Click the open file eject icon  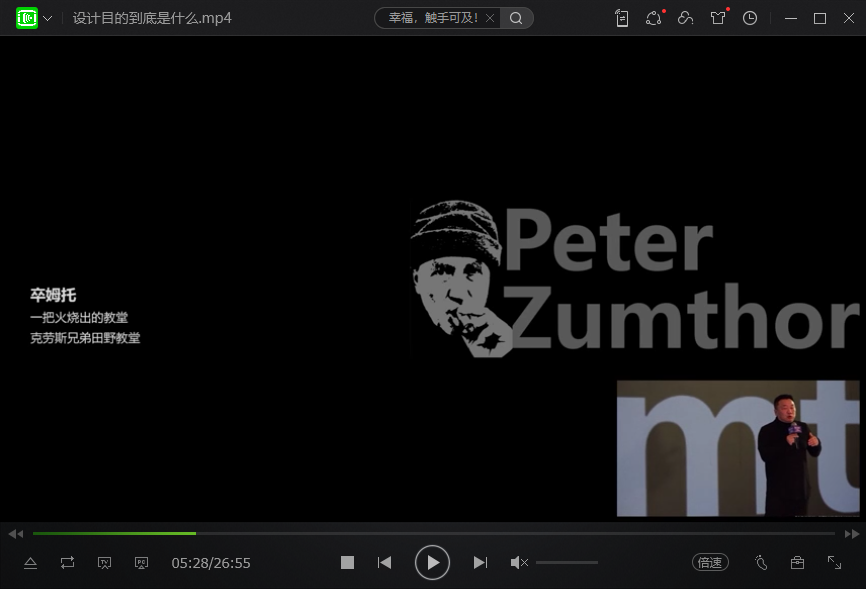click(x=30, y=563)
